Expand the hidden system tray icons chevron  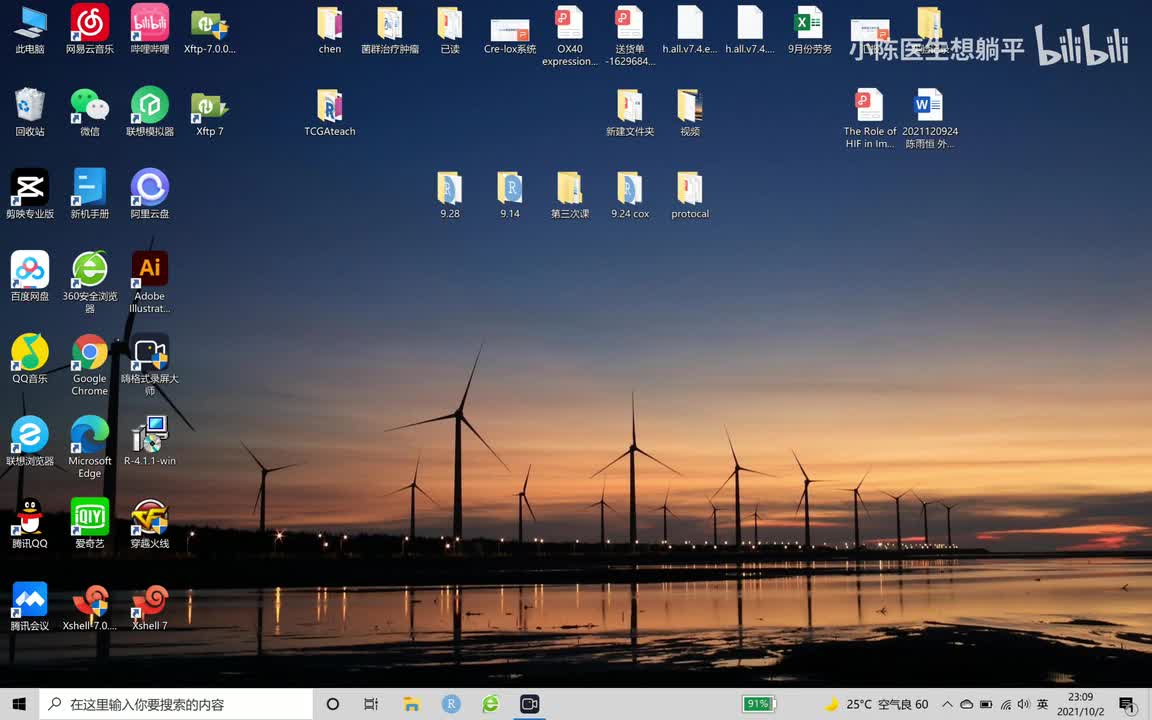[948, 704]
